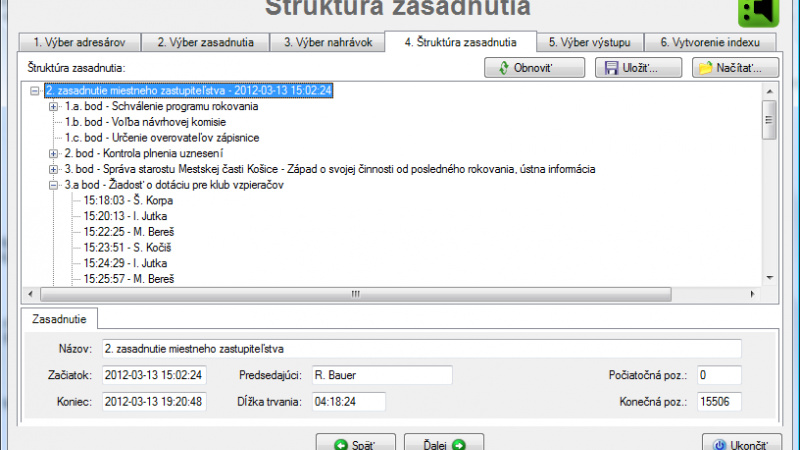
Task: Expand 2. bod Kontrola plnenia uznesení
Action: pos(53,154)
